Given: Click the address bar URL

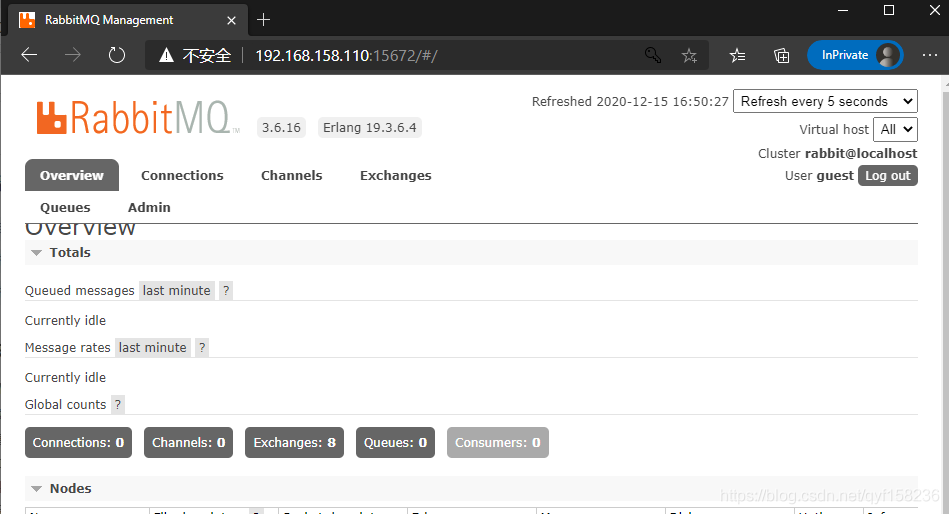Looking at the screenshot, I should click(x=346, y=56).
